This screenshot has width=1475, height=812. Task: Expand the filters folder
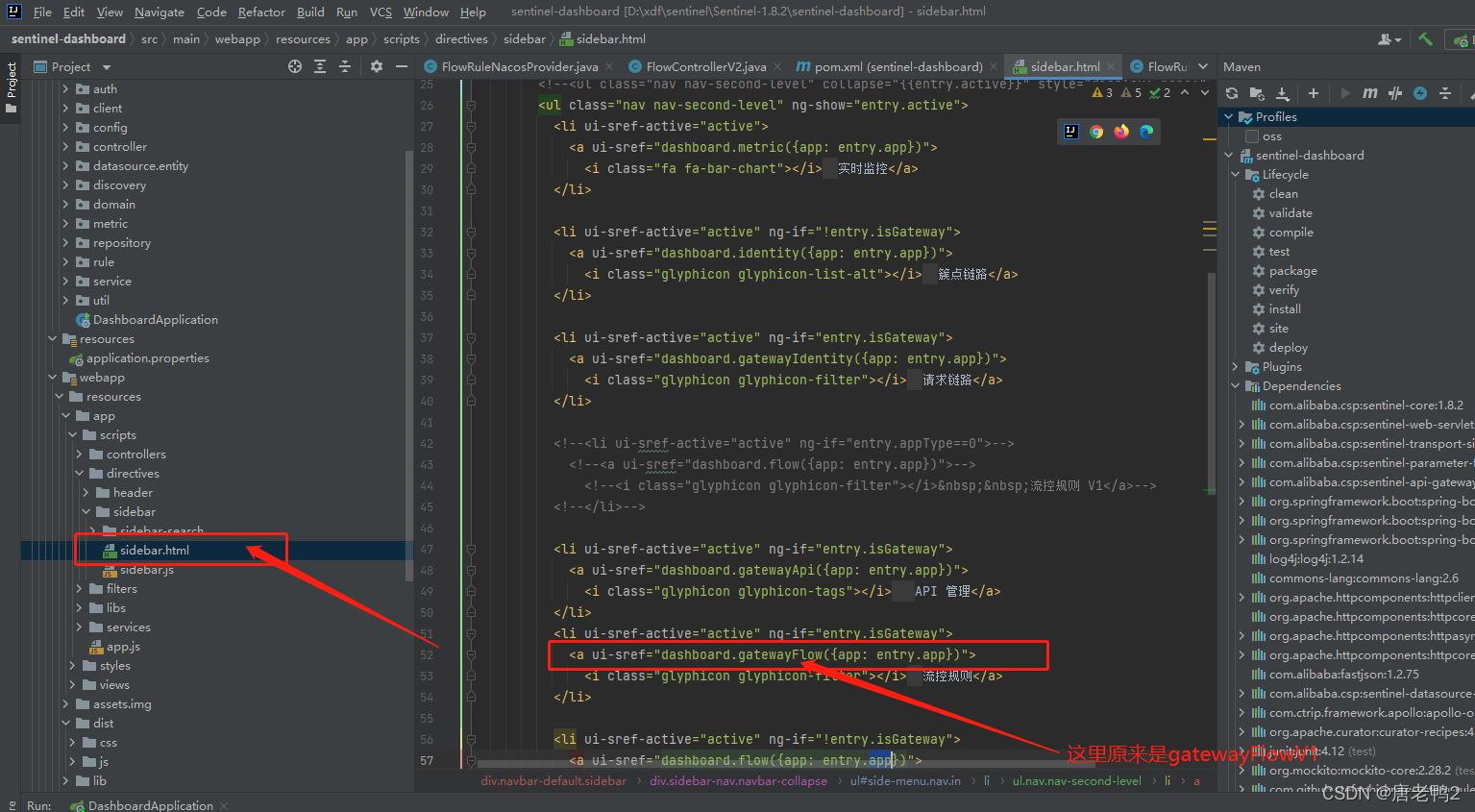79,588
